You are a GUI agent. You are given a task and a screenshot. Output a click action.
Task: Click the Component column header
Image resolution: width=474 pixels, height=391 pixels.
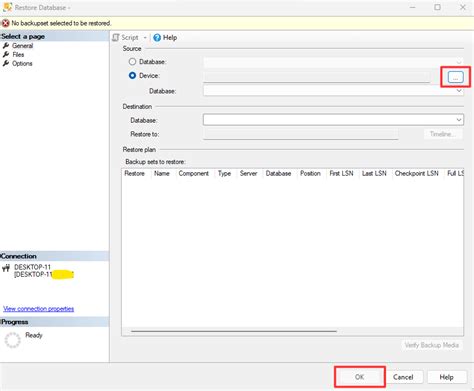193,173
